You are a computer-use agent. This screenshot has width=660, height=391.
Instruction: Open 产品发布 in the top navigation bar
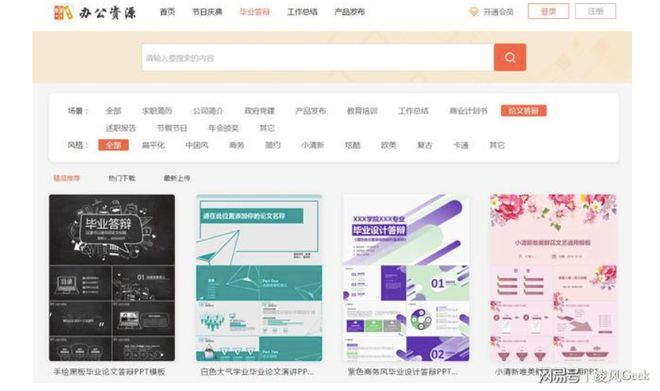(349, 12)
